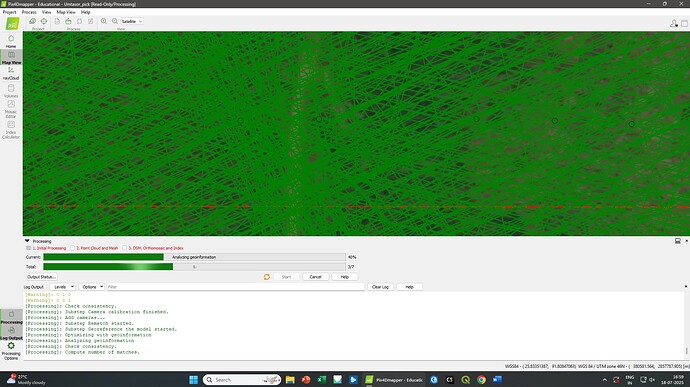The height and width of the screenshot is (387, 690).
Task: Open the Help menu
Action: (85, 12)
